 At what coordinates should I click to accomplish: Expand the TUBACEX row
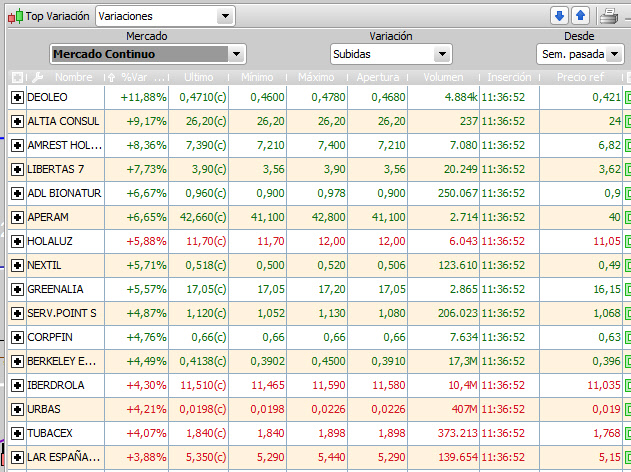(x=17, y=433)
